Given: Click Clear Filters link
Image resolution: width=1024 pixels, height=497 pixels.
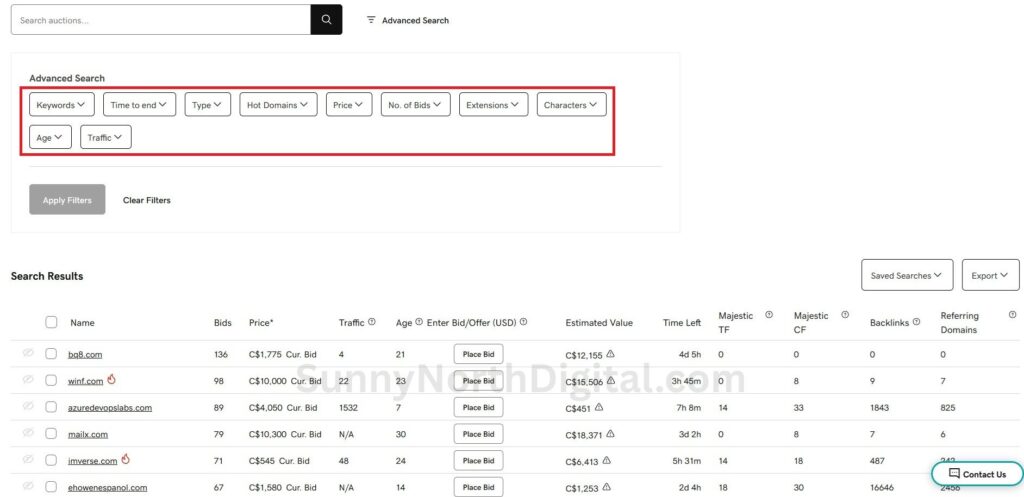Looking at the screenshot, I should pos(146,200).
